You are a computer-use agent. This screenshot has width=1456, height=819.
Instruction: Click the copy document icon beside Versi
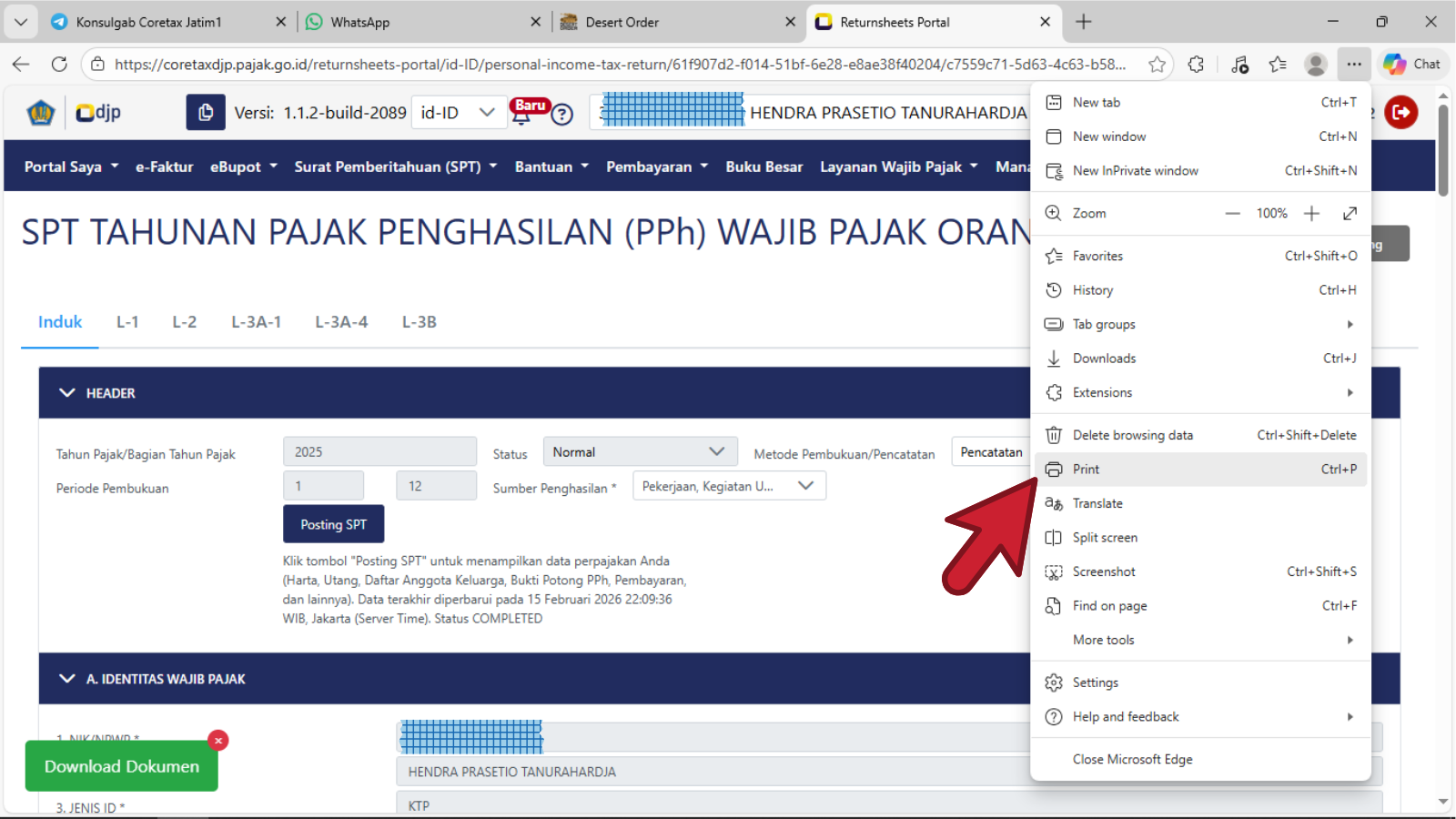click(x=206, y=113)
